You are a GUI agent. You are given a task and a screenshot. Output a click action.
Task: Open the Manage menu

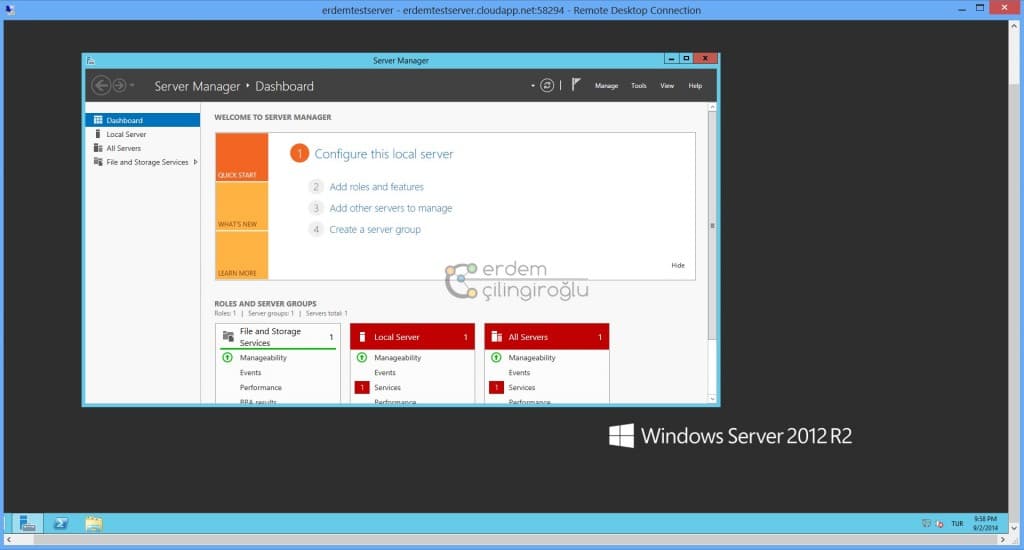point(606,86)
